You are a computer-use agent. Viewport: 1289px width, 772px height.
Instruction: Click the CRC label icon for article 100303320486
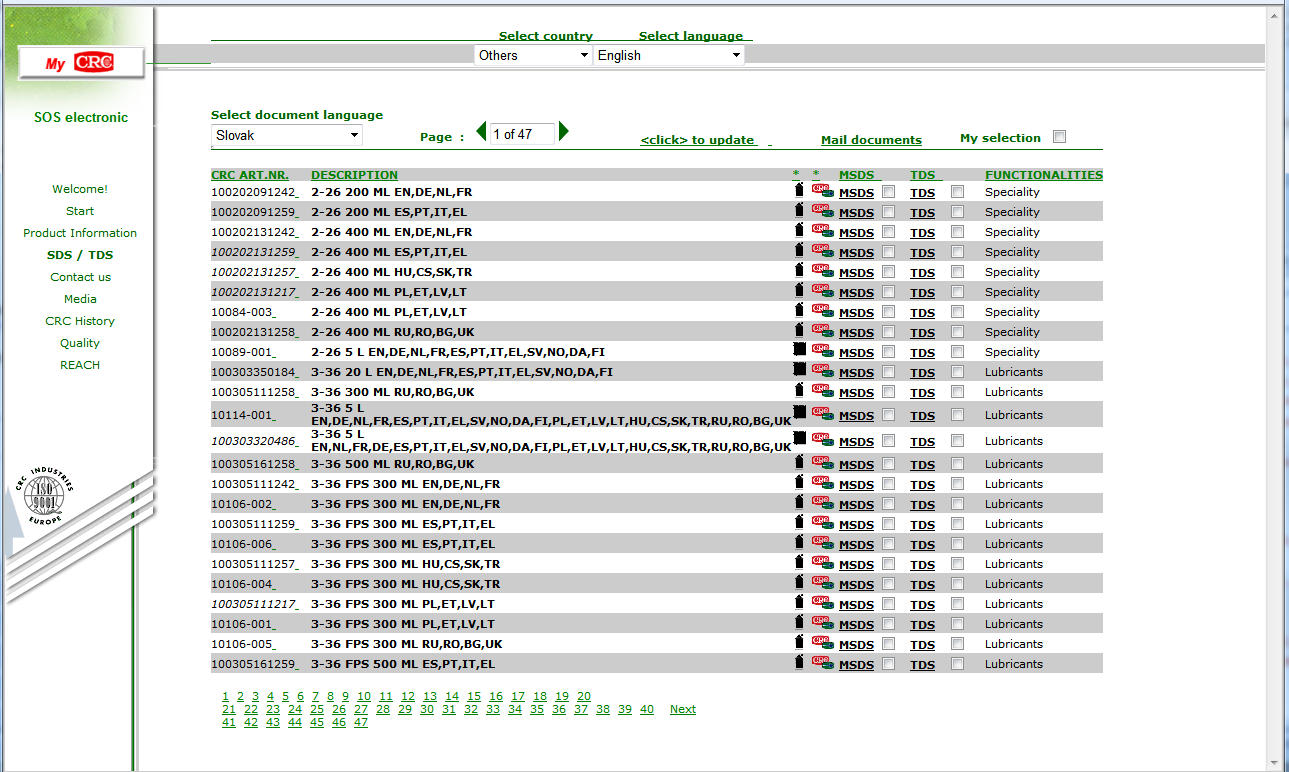[822, 439]
